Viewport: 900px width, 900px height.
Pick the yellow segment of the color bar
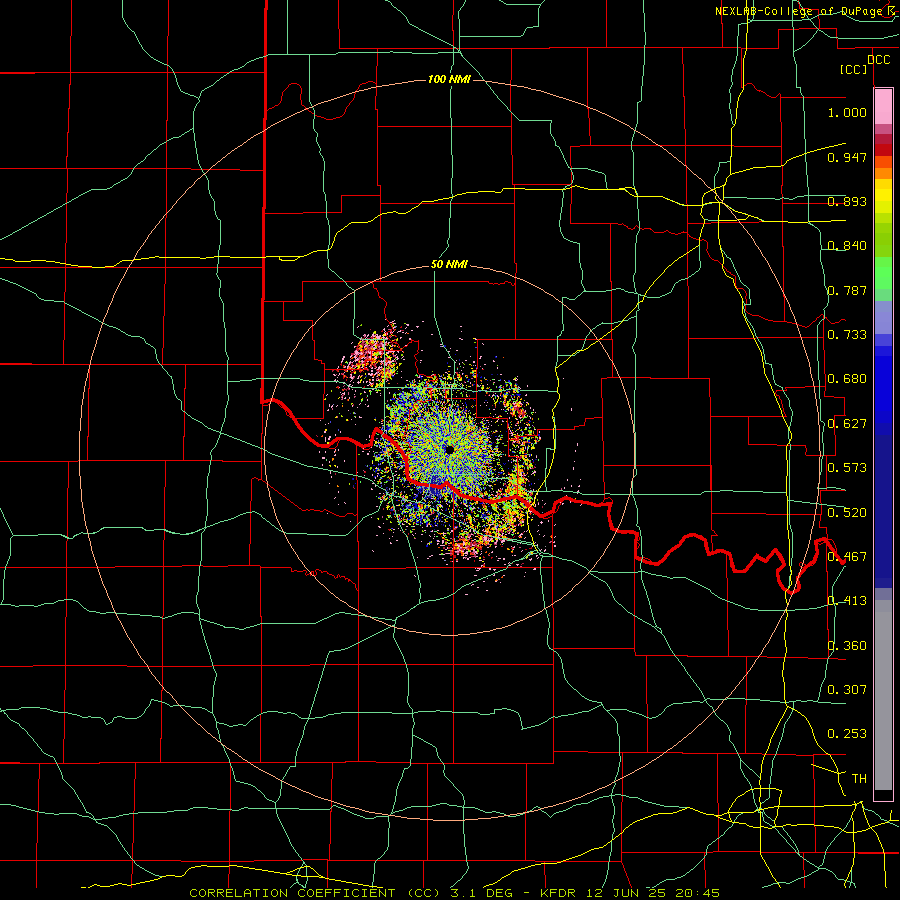(883, 197)
